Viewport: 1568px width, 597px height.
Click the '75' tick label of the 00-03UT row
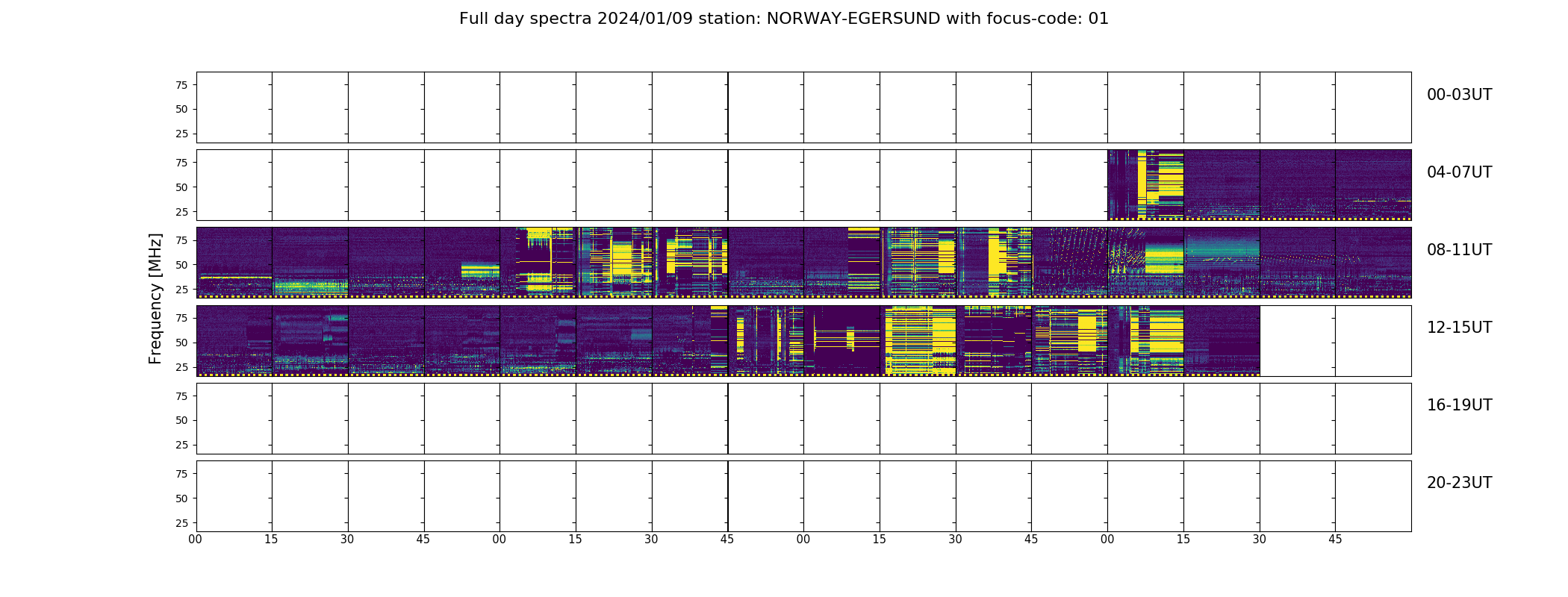point(181,85)
